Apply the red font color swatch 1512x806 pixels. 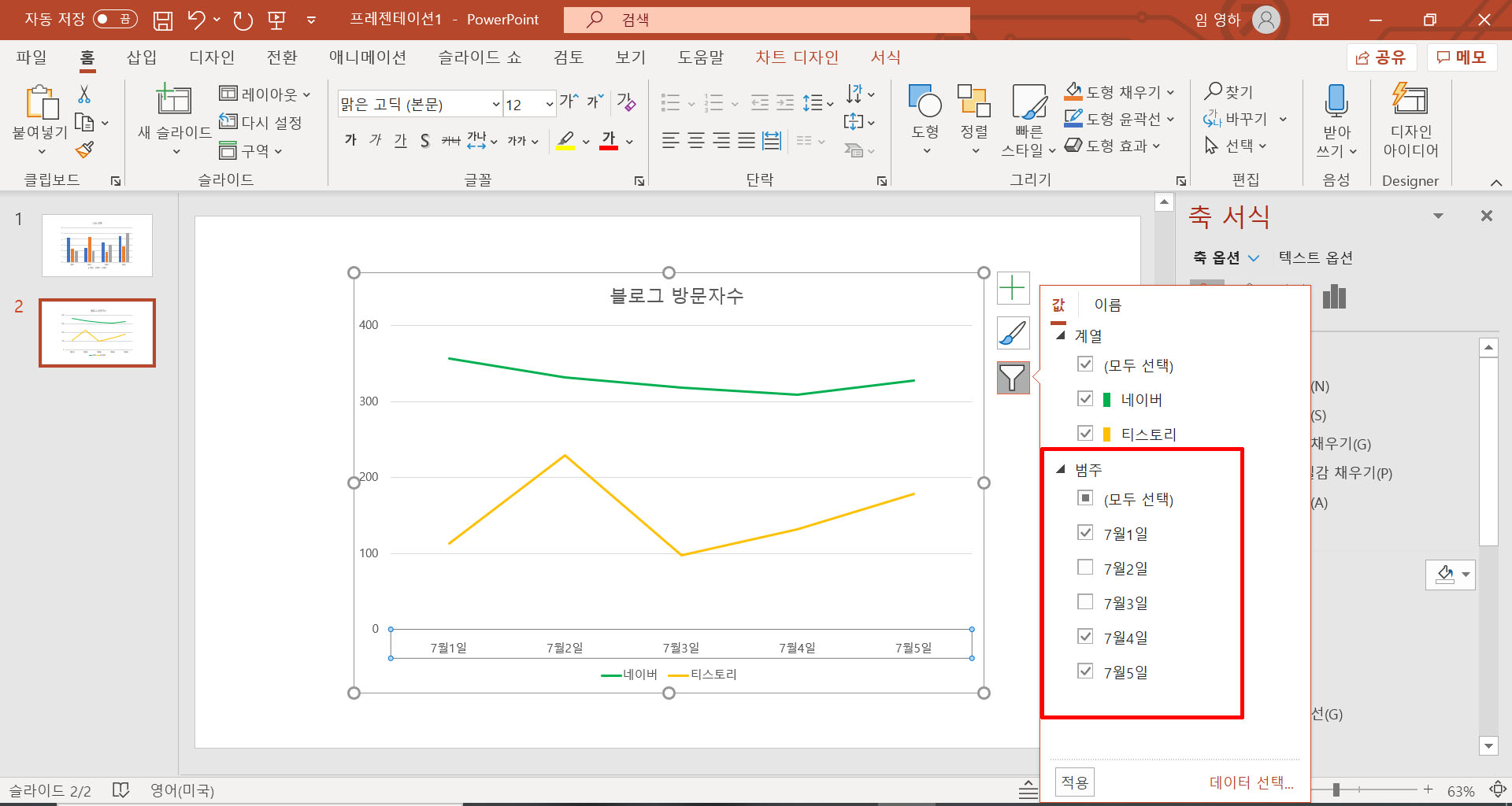pos(609,141)
